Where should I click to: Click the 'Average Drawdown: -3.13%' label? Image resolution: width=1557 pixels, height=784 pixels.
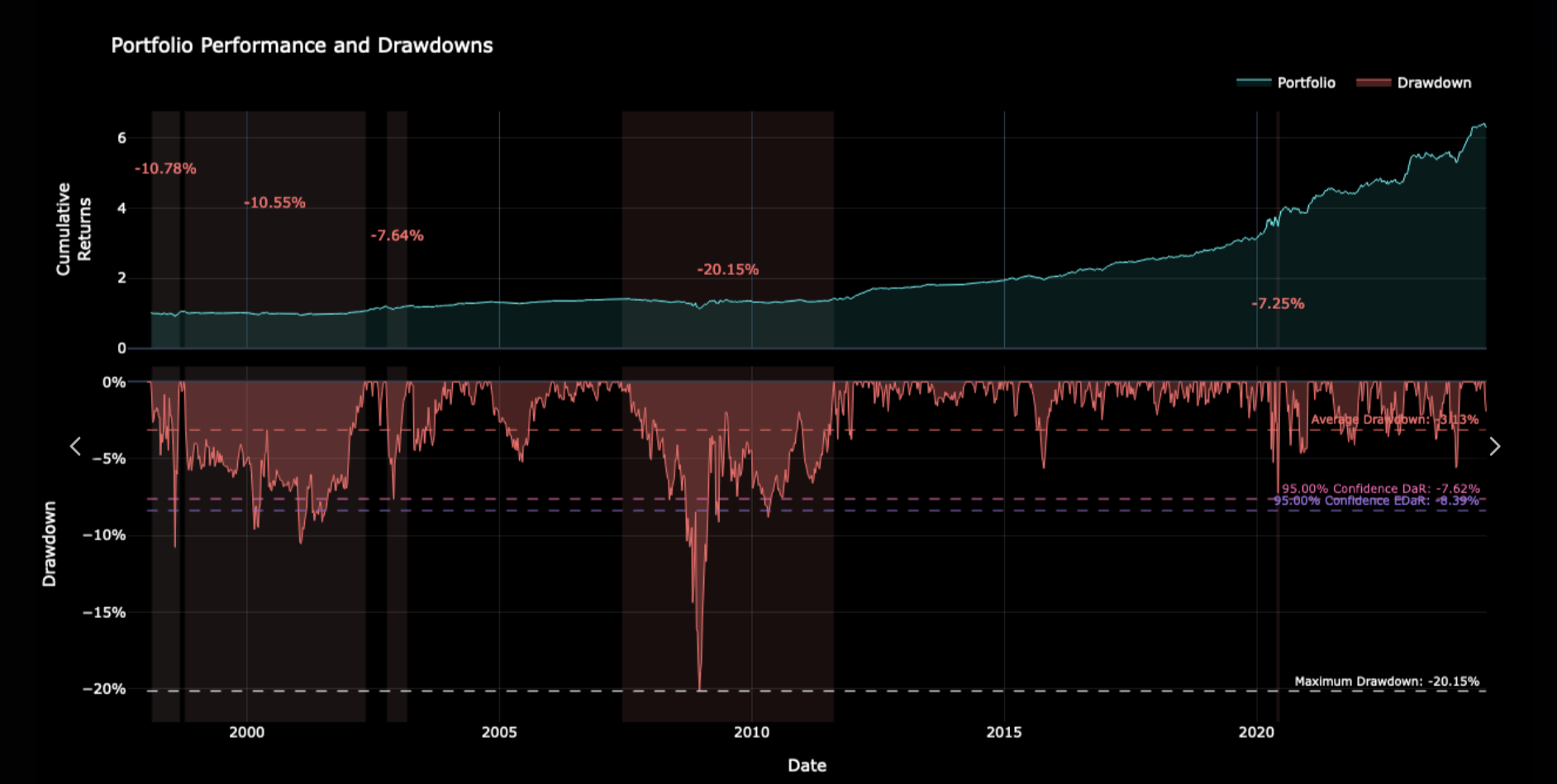tap(1394, 420)
